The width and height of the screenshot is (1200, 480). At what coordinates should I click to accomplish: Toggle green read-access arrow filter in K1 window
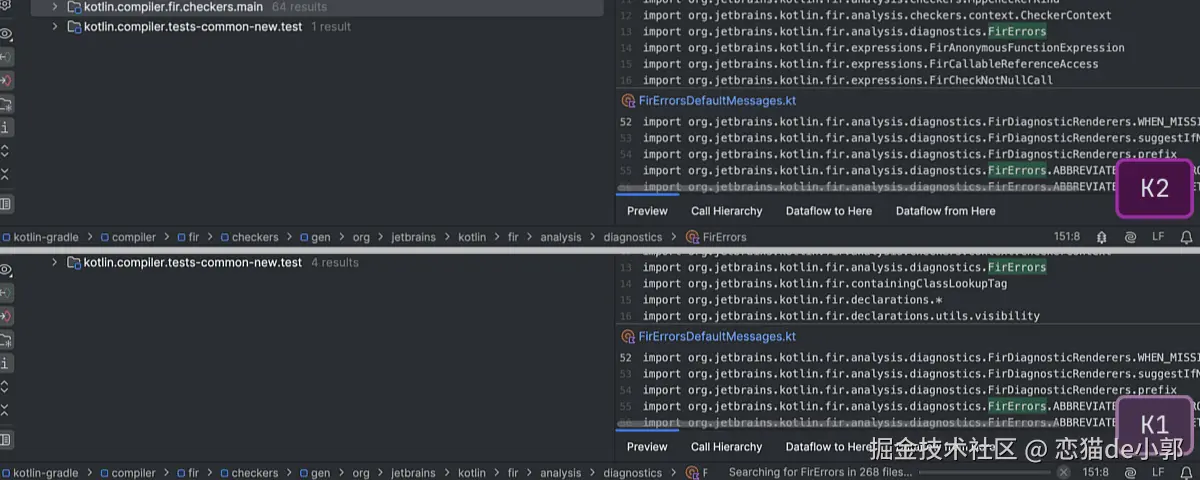(6, 293)
